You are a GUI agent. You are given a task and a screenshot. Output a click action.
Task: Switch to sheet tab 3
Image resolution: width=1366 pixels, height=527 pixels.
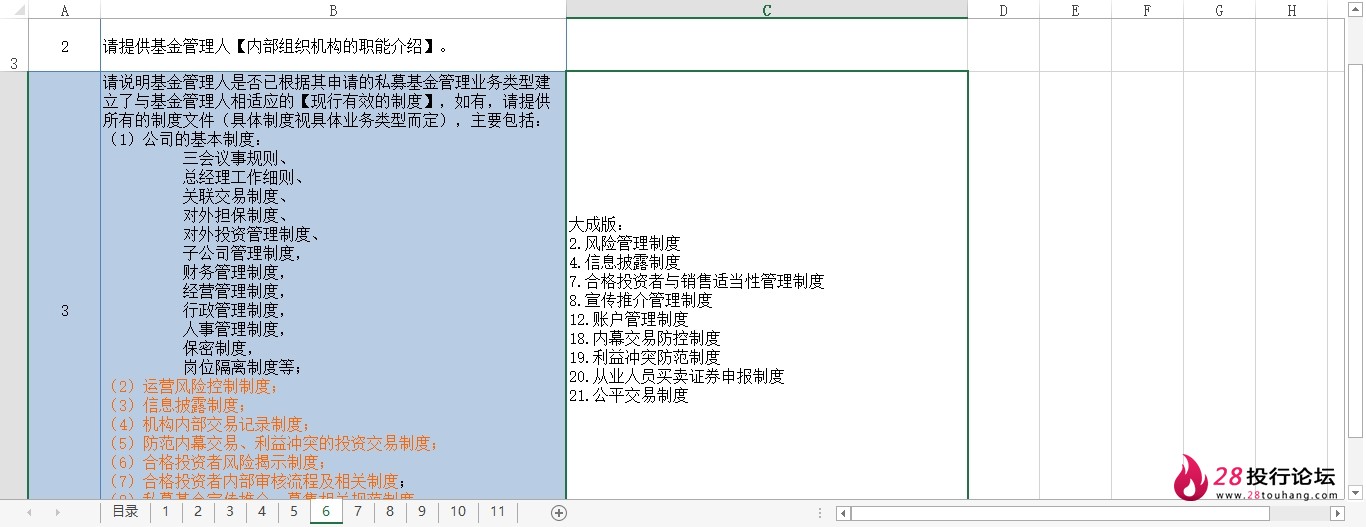click(x=229, y=511)
